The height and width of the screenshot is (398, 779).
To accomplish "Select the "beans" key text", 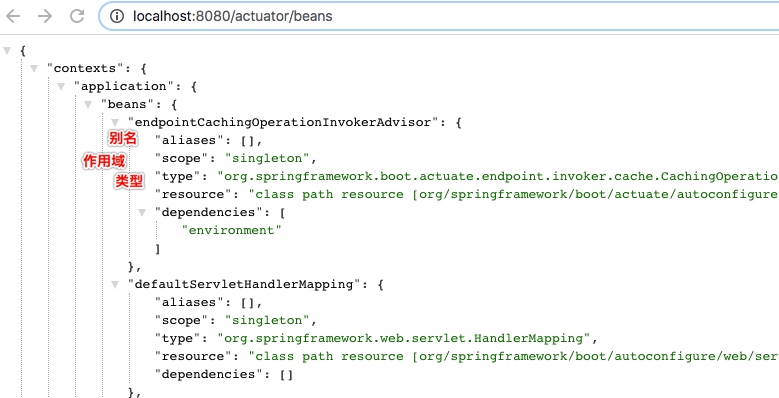I will coord(126,104).
